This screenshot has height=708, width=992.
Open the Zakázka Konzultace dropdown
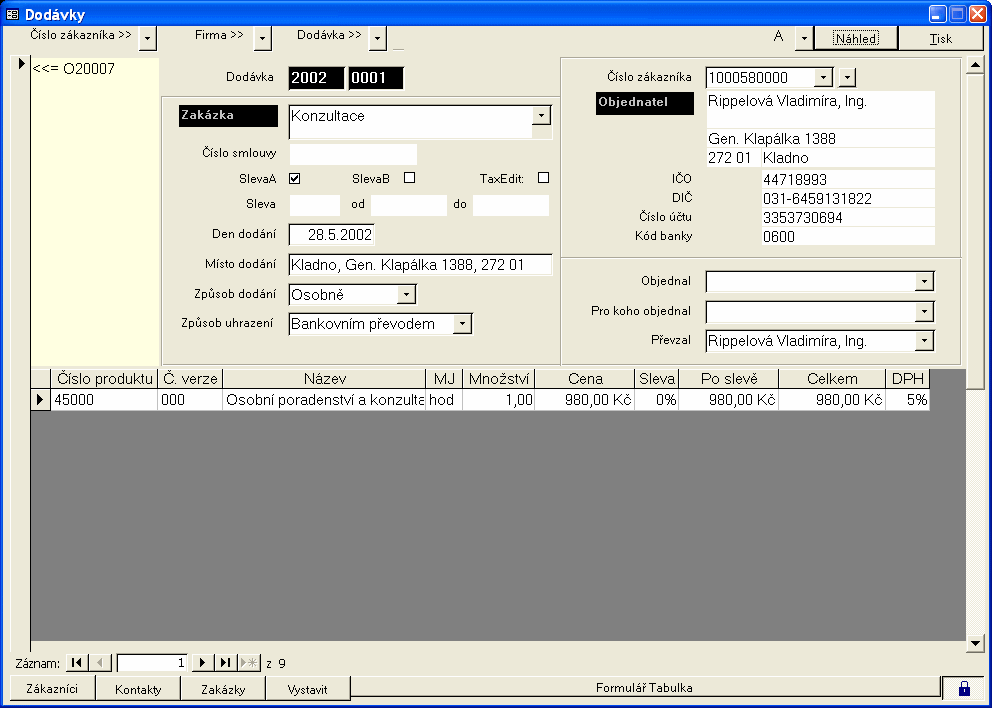point(541,116)
